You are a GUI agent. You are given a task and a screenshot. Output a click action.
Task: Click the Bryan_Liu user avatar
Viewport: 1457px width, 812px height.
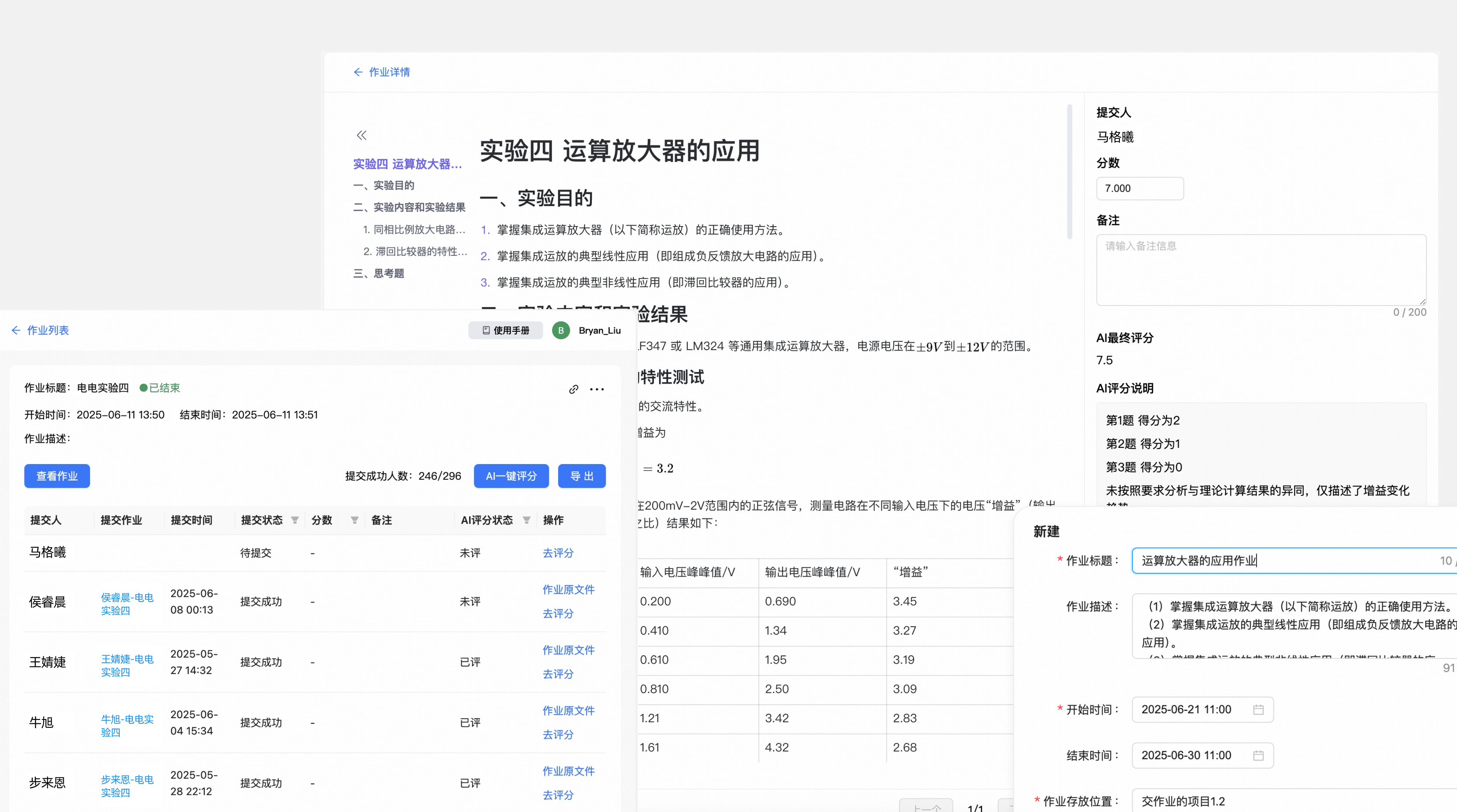tap(560, 330)
